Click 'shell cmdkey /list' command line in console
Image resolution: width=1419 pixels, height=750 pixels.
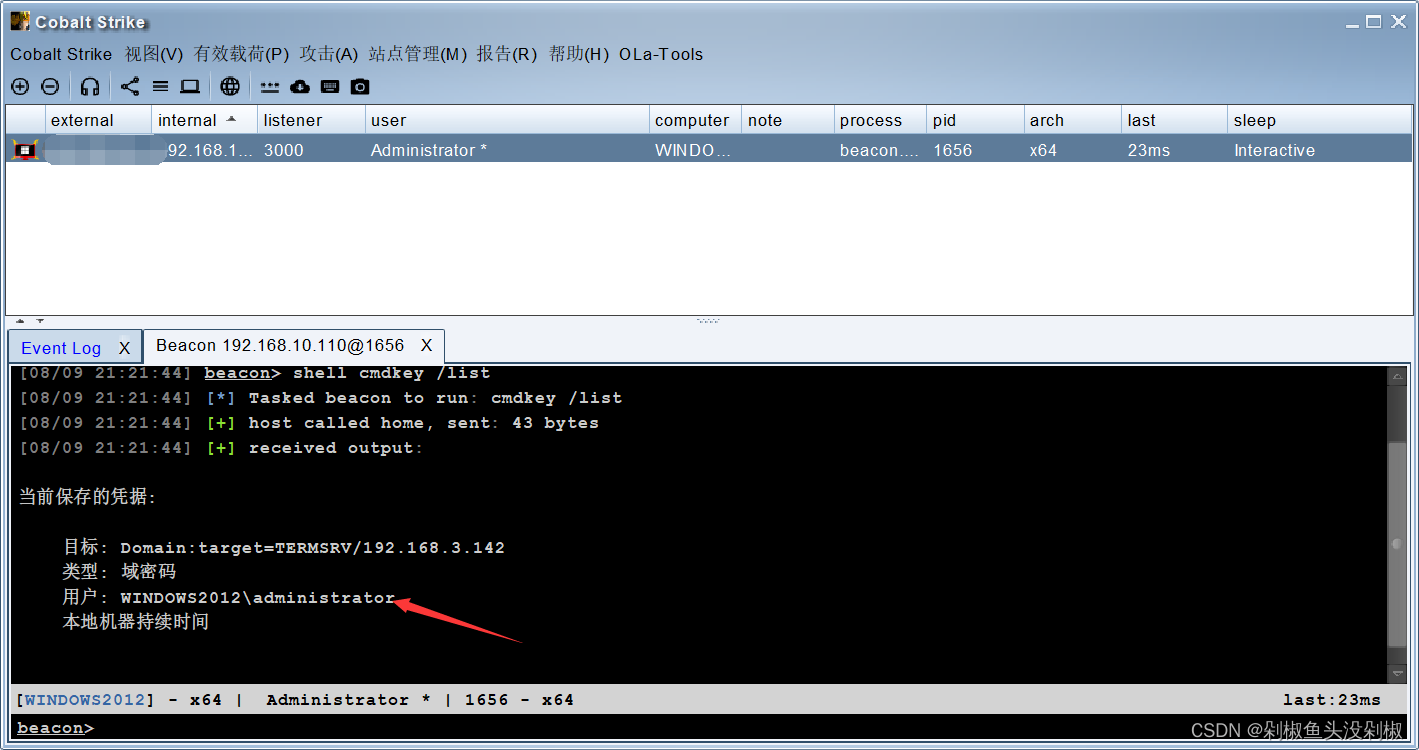point(391,373)
